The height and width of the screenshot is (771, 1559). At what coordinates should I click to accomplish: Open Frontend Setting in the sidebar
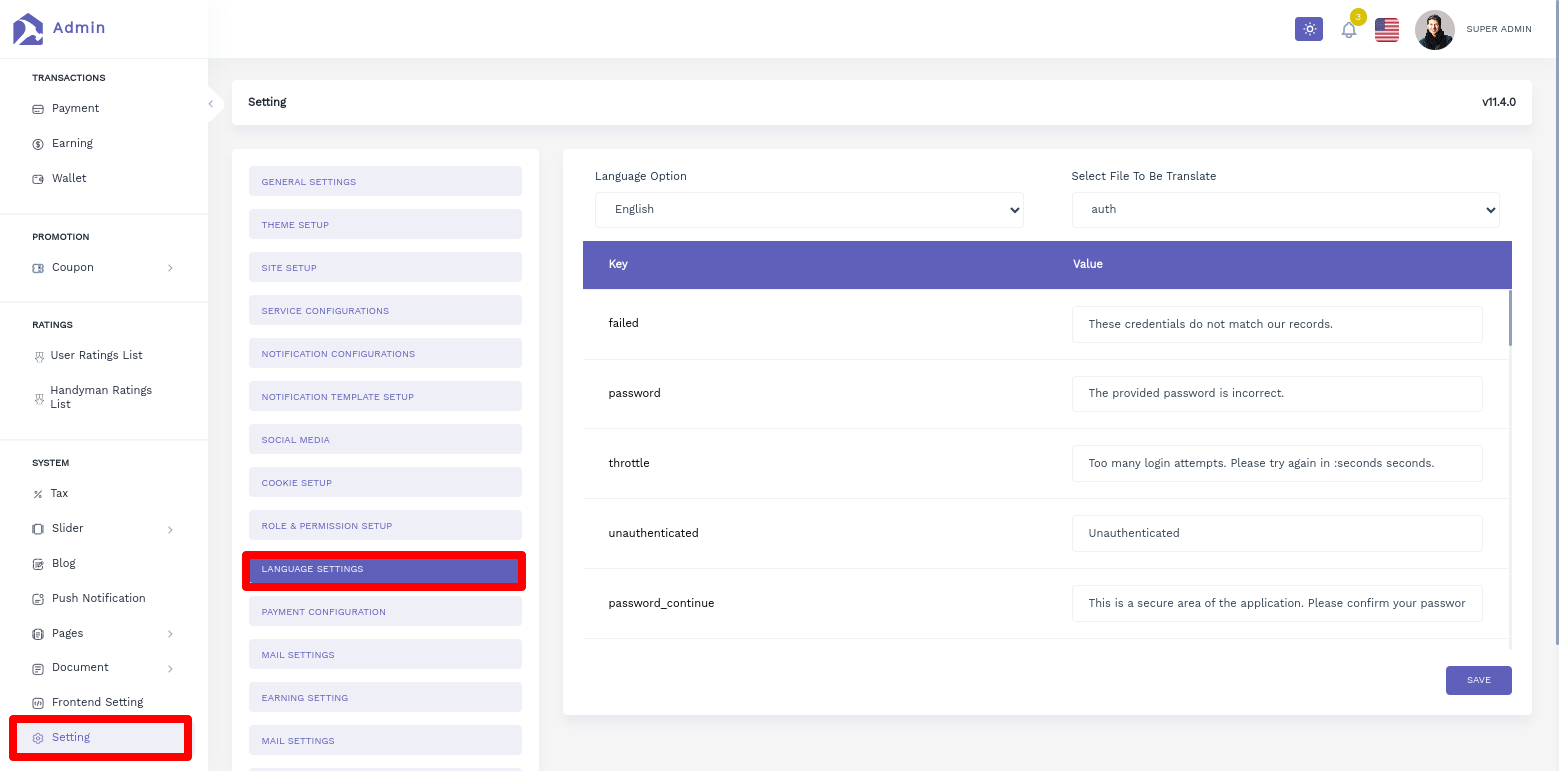(98, 702)
